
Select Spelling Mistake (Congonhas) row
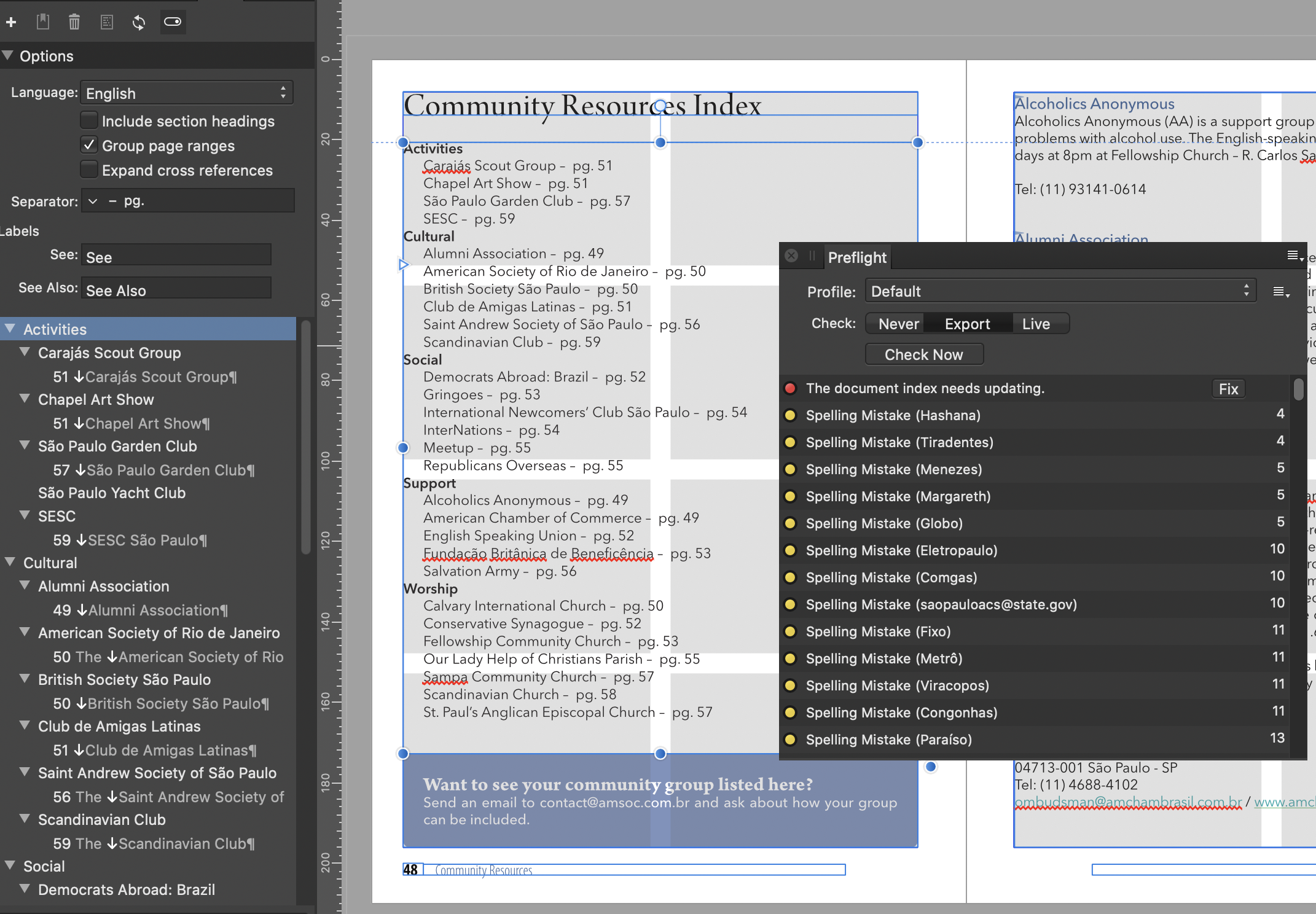coord(1035,713)
